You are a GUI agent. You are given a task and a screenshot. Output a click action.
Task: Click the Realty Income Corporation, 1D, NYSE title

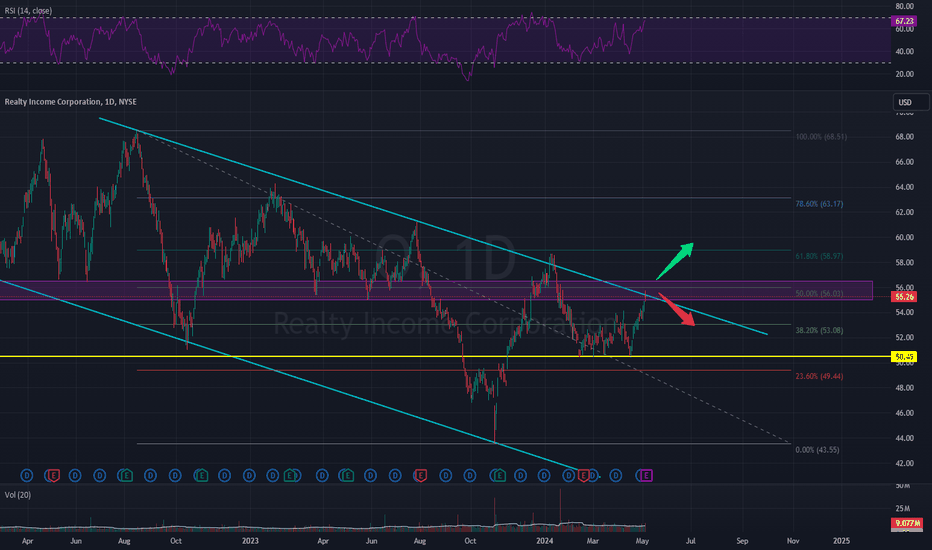[x=71, y=102]
